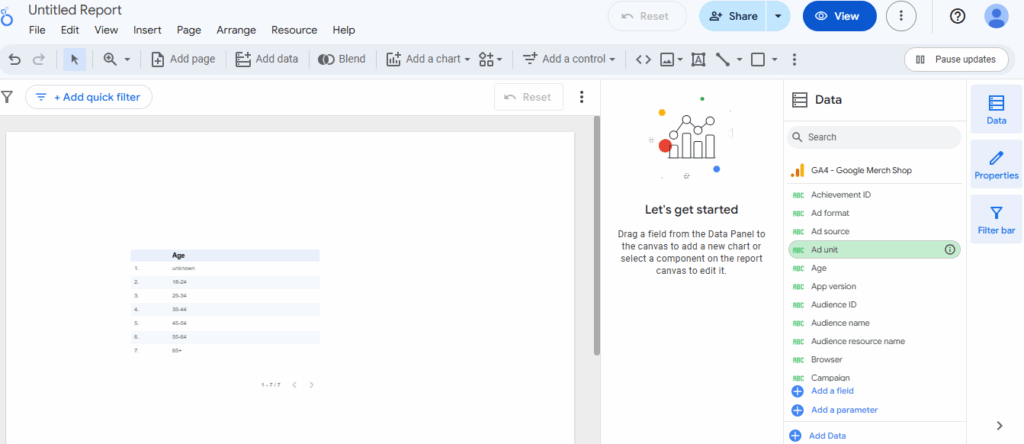This screenshot has height=444, width=1024.
Task: Open the Add a chart dropdown
Action: [428, 59]
